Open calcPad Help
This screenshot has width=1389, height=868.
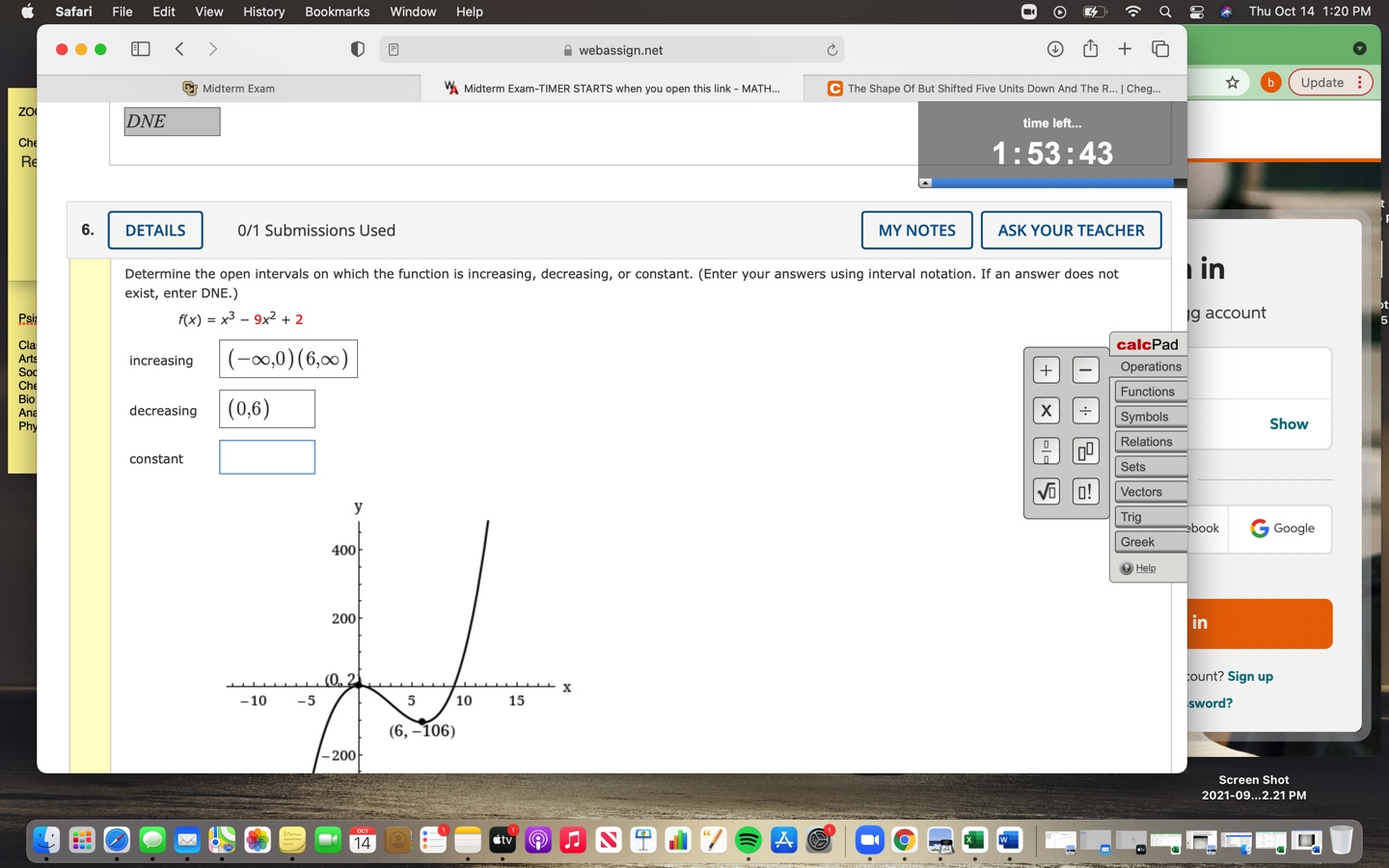[x=1145, y=568]
